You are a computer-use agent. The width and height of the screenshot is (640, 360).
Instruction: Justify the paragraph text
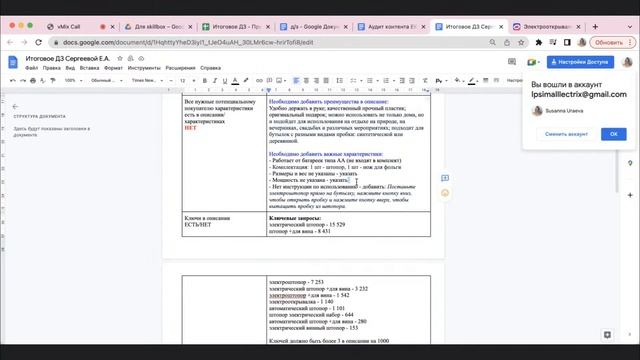click(326, 81)
